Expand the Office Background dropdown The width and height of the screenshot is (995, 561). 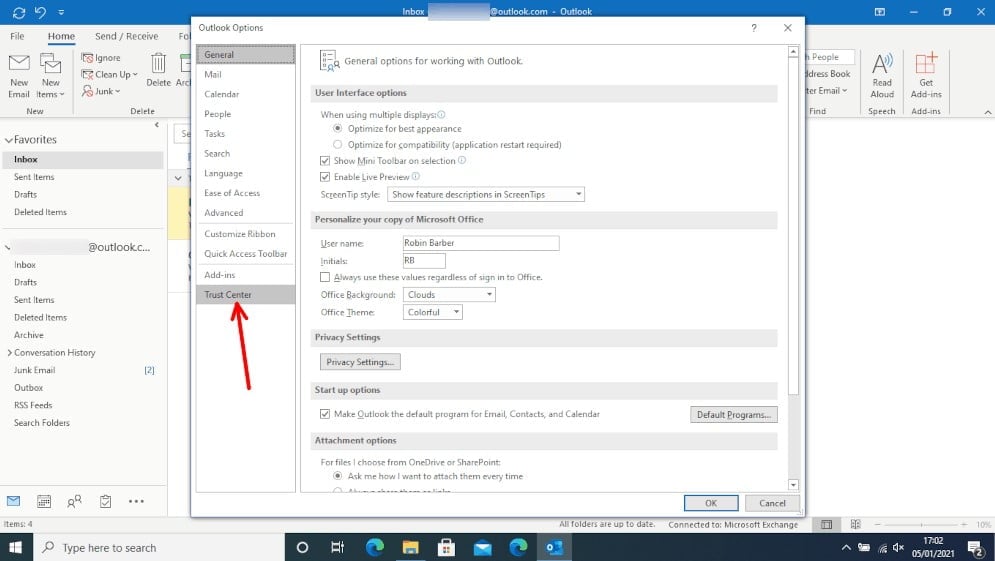pos(449,295)
